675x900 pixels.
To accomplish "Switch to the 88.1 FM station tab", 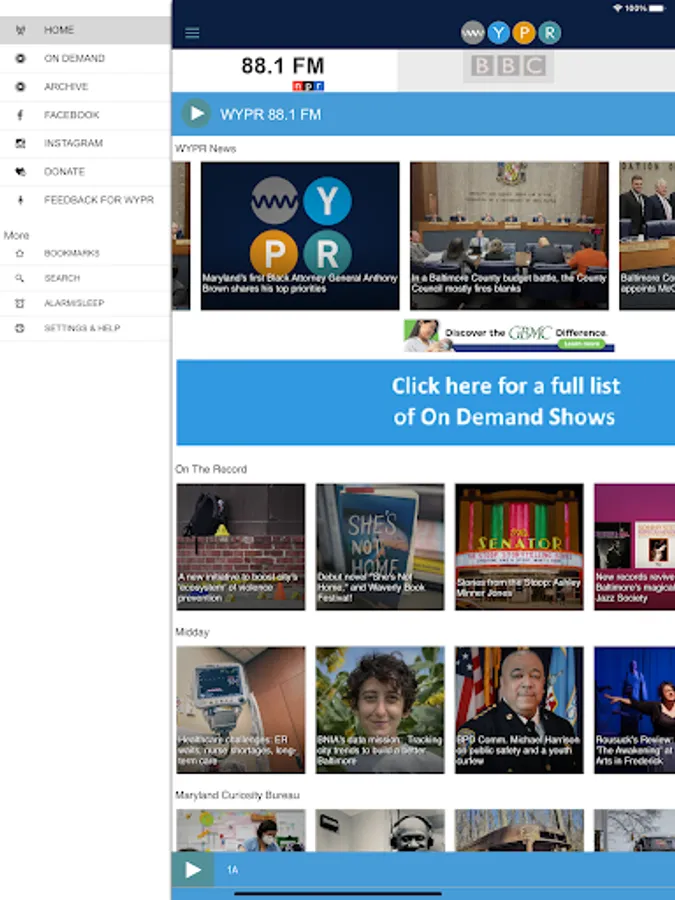I will tap(284, 71).
